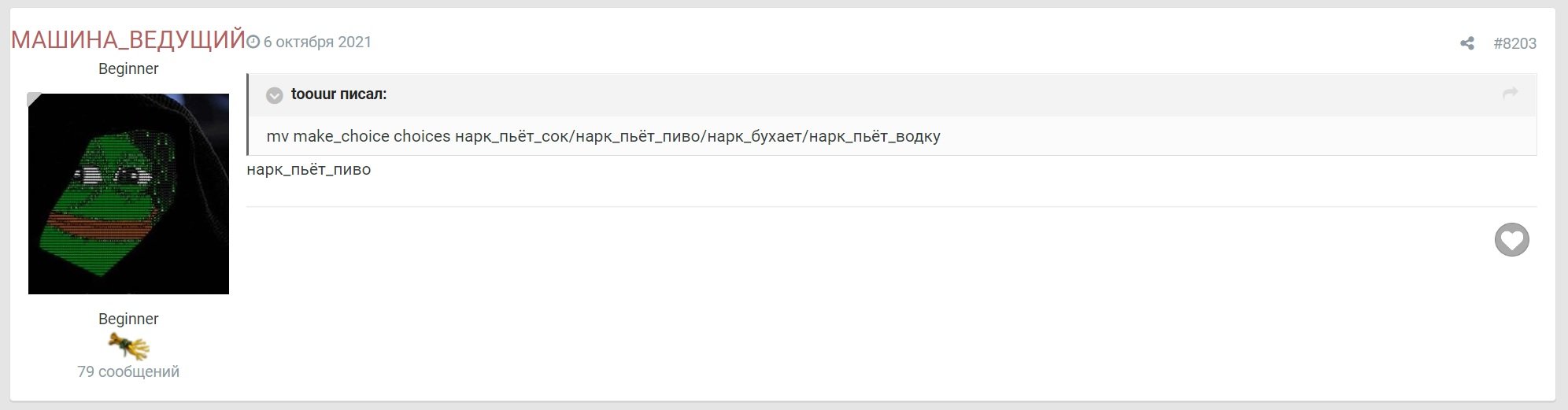This screenshot has width=1568, height=410.
Task: Like the post with the heart icon
Action: 1511,239
